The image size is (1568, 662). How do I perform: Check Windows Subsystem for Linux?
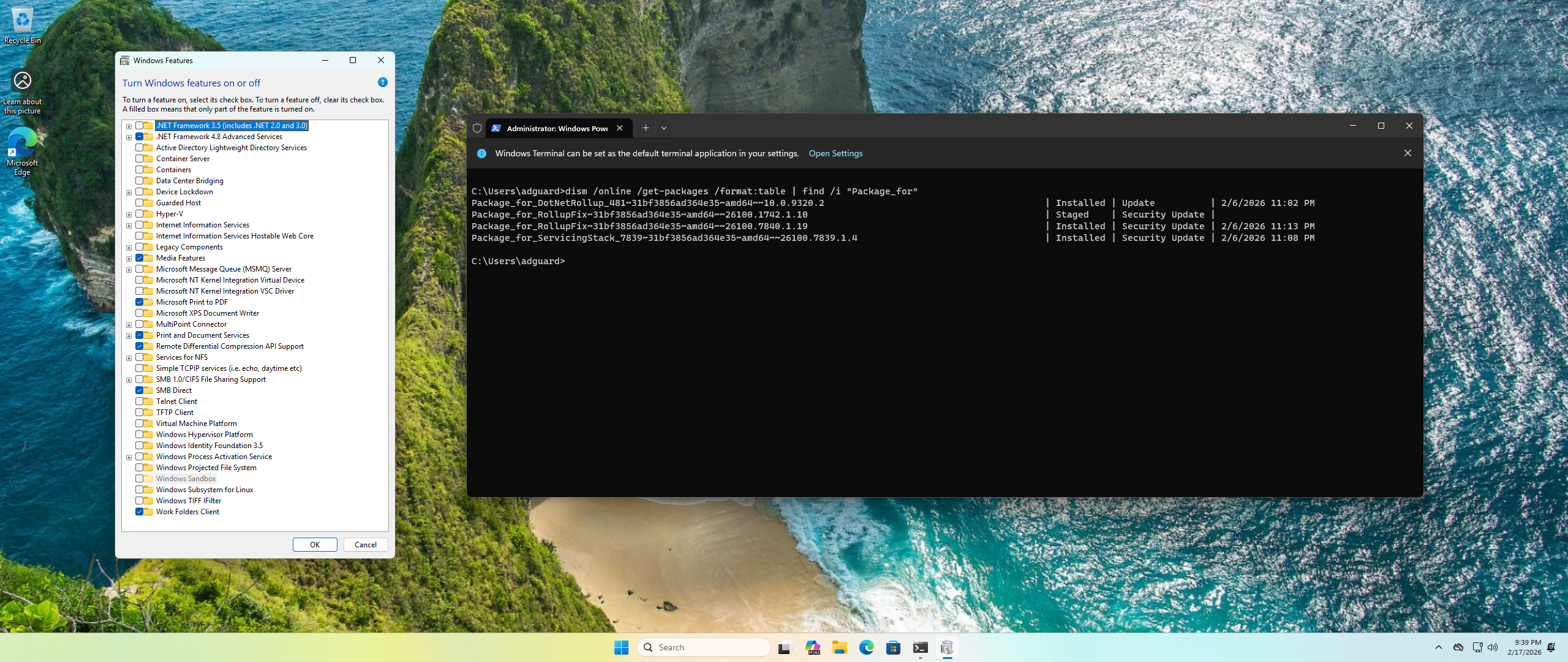140,490
